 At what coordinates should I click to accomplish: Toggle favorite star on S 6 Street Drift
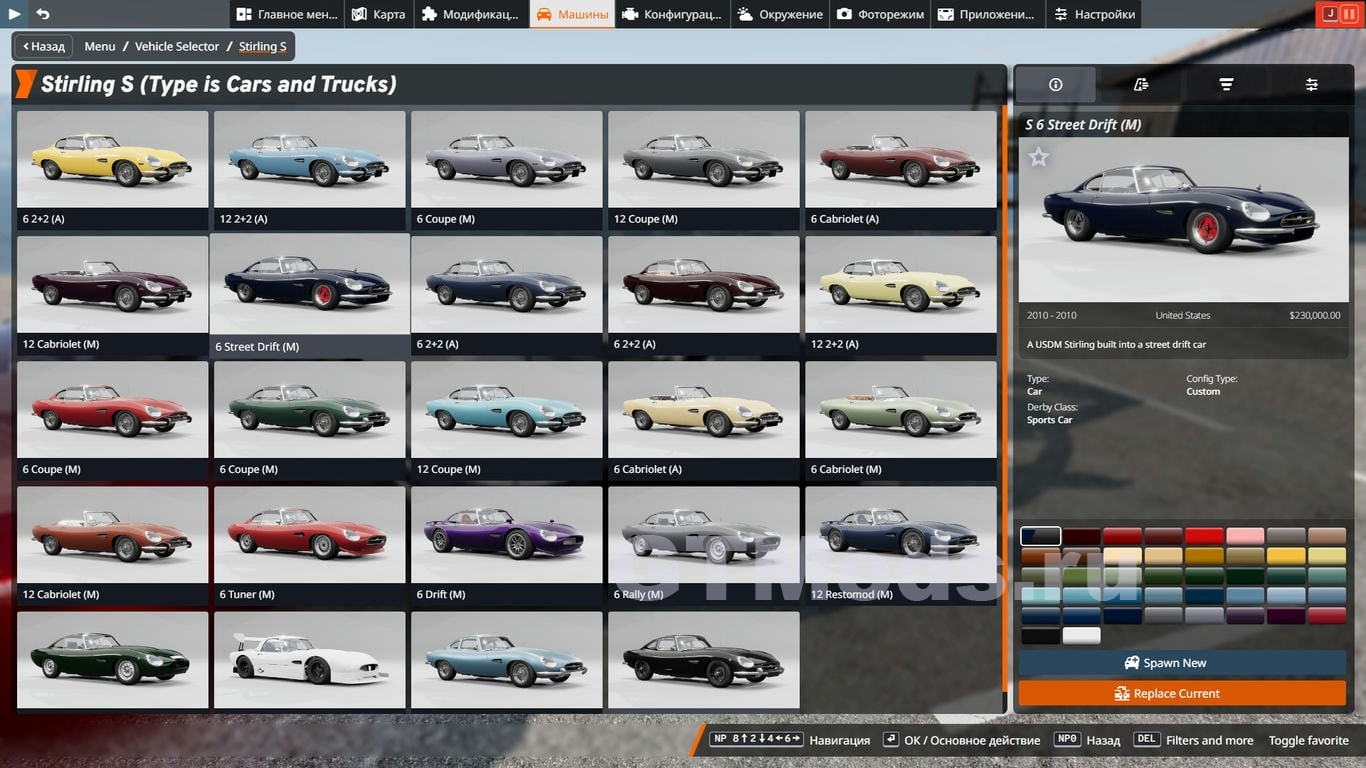1039,157
